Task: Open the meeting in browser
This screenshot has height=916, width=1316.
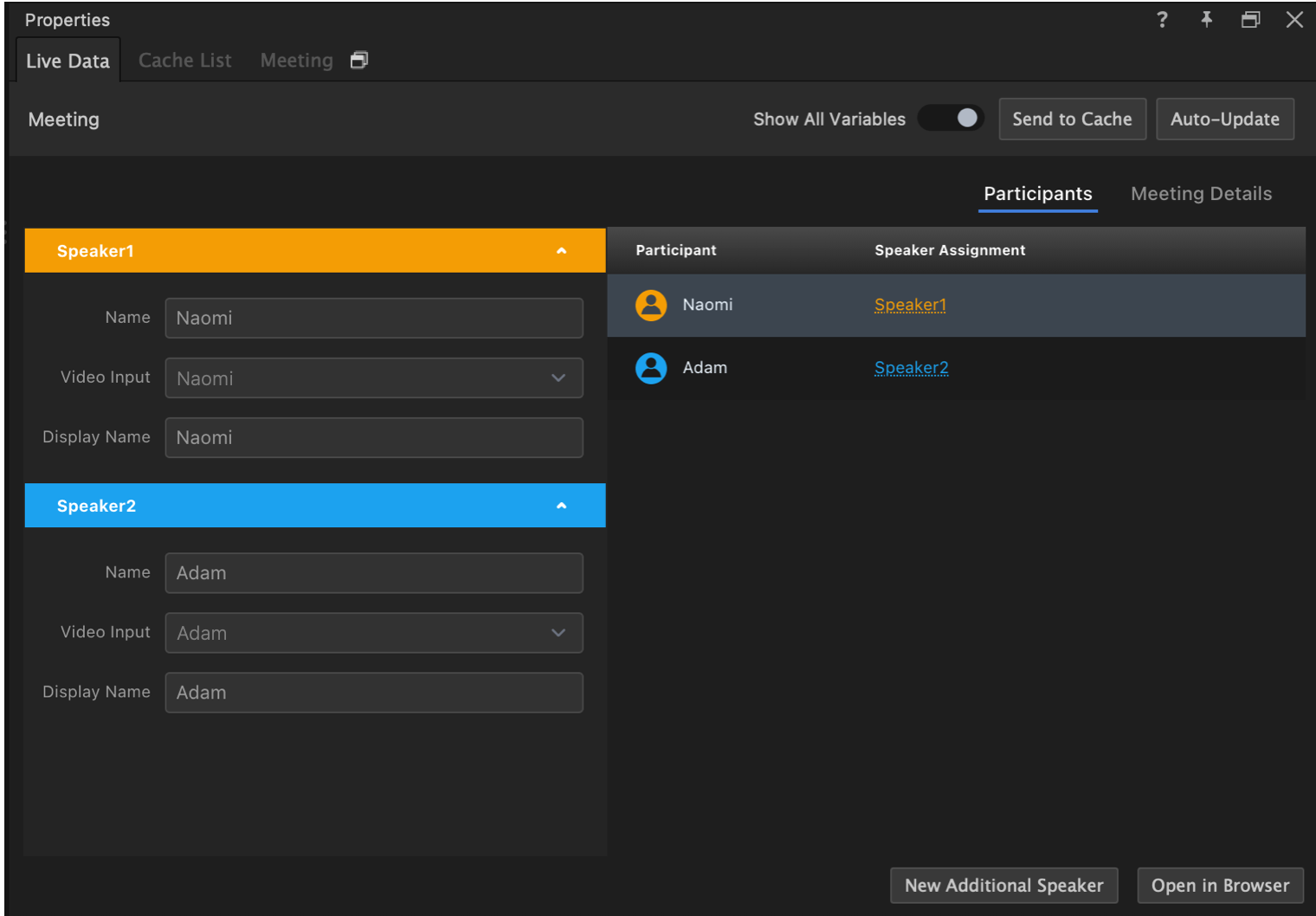Action: 1220,885
